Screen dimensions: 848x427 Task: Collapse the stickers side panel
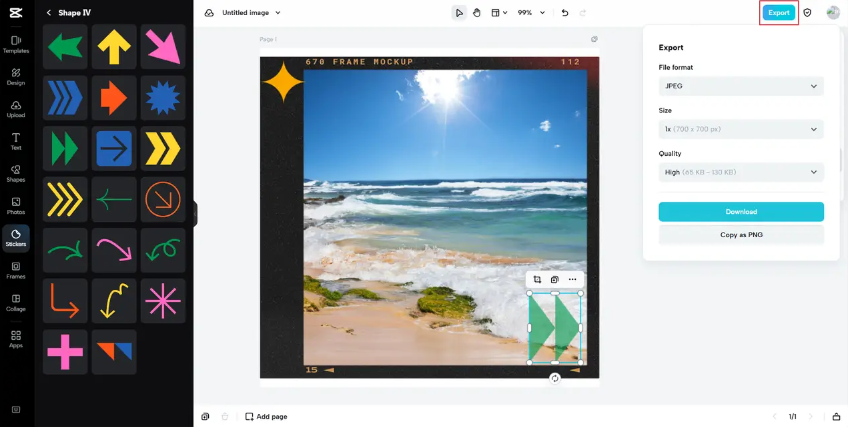(x=195, y=214)
